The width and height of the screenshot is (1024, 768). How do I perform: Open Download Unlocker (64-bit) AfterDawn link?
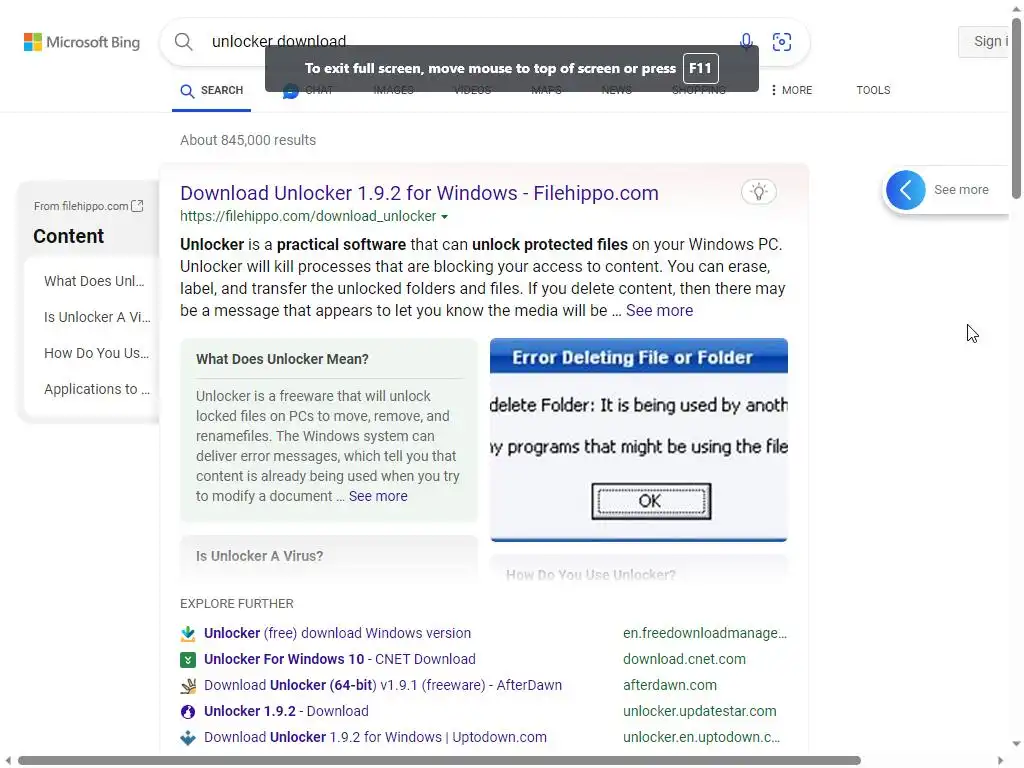click(383, 685)
